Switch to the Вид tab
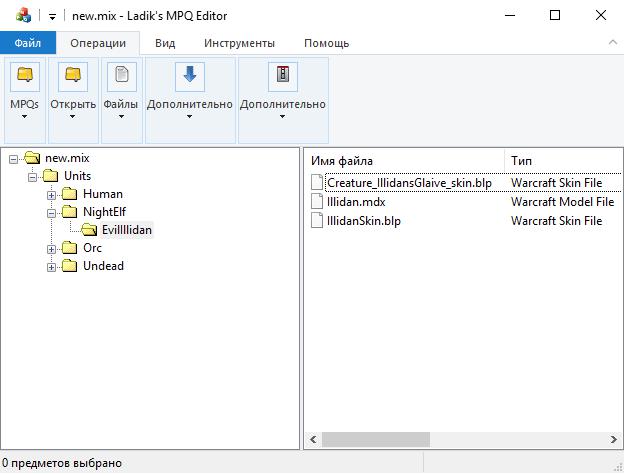This screenshot has width=625, height=474. point(165,43)
